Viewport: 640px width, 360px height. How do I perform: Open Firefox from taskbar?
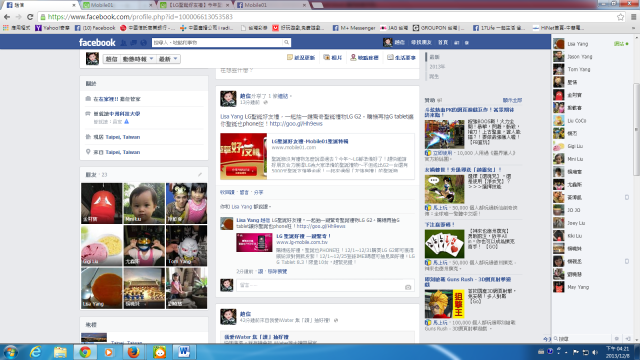pos(133,352)
